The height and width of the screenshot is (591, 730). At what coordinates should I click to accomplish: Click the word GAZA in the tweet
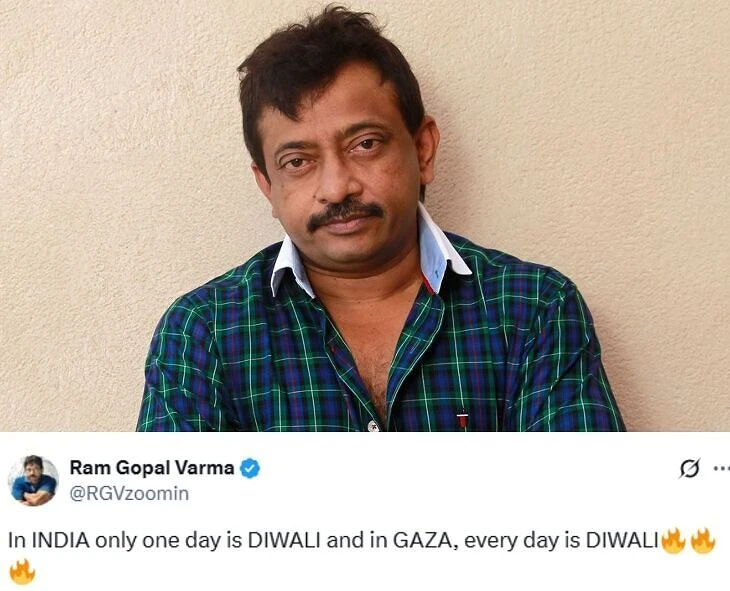pyautogui.click(x=423, y=541)
